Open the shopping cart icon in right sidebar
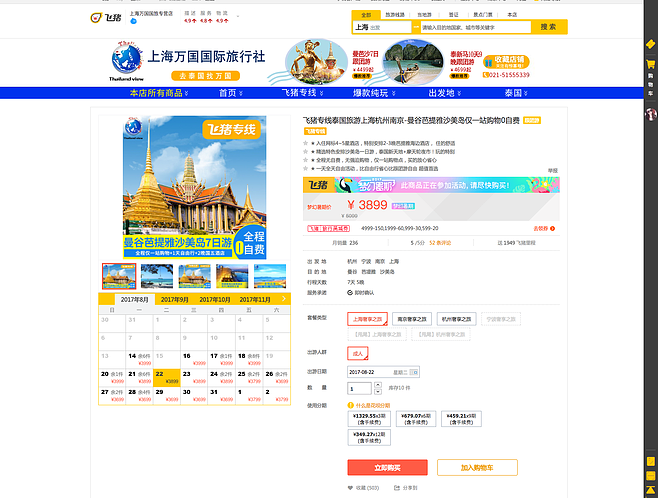 [x=650, y=64]
